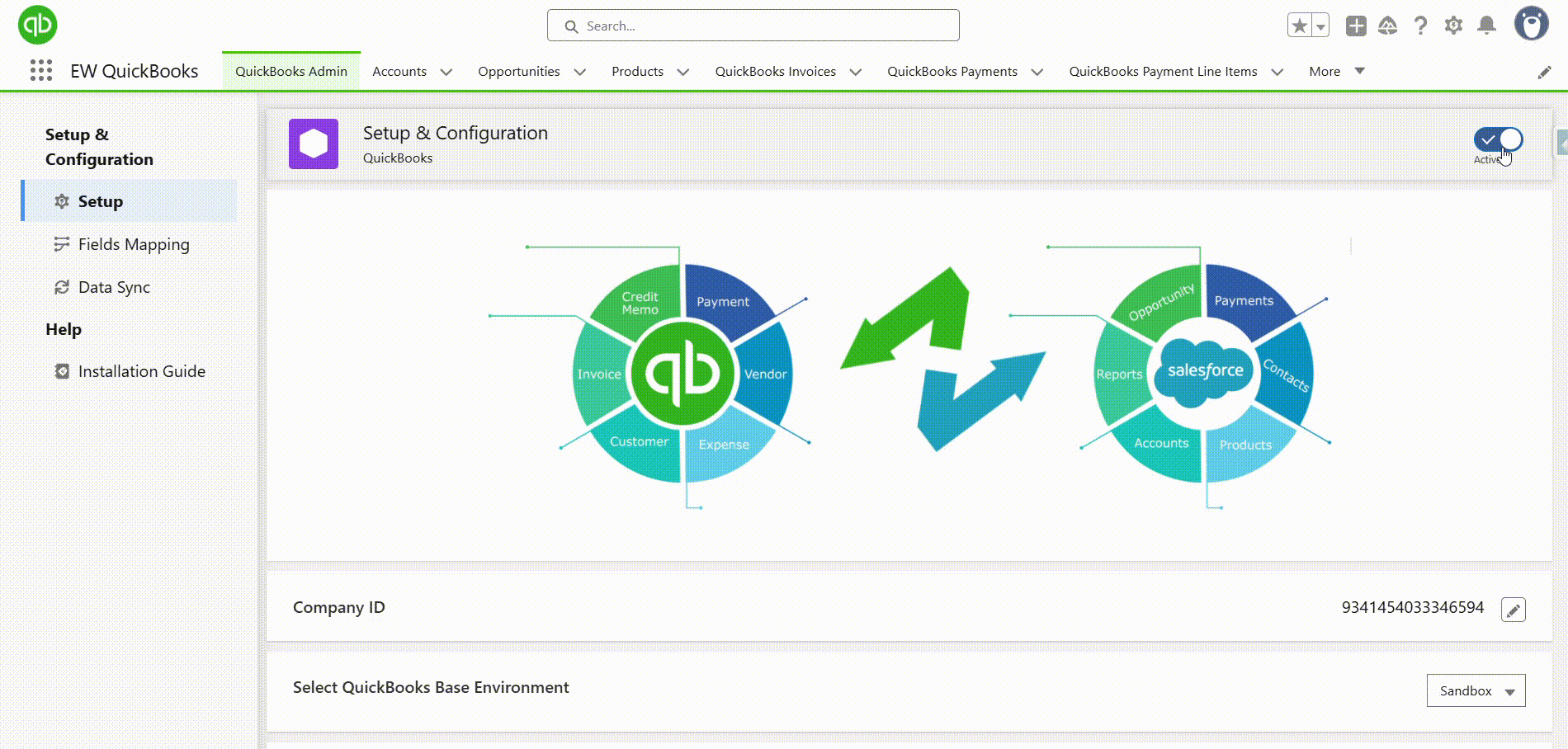Toggle the Active switch off
1568x749 pixels.
pos(1498,139)
